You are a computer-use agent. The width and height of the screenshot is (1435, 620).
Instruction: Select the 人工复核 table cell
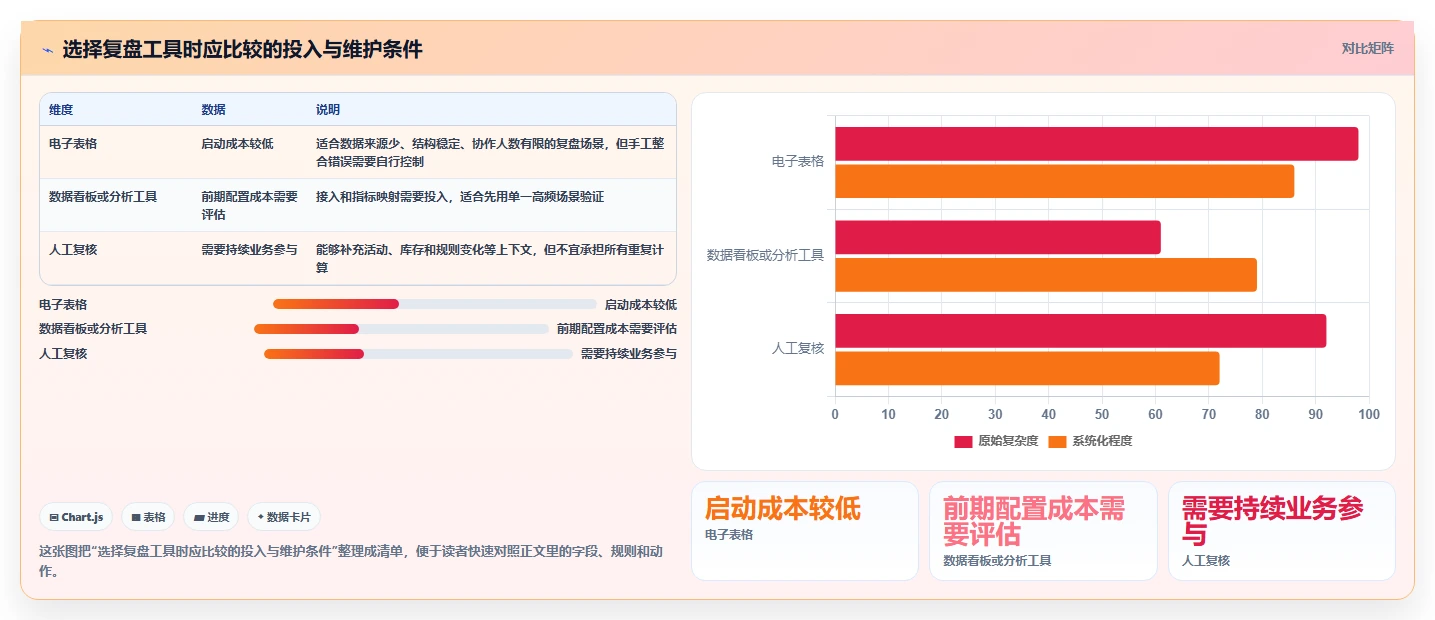coord(116,258)
